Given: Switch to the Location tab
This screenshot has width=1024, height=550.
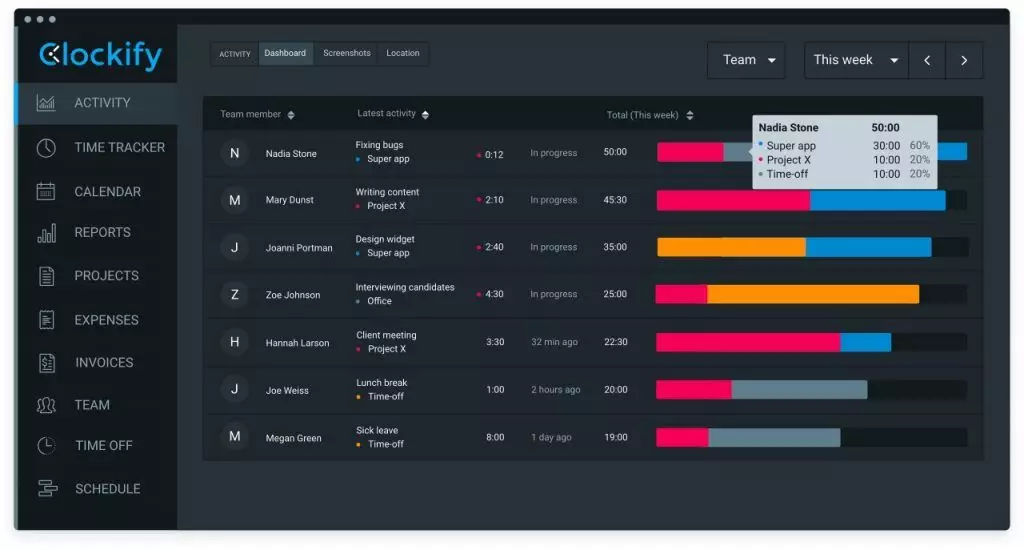Looking at the screenshot, I should click(403, 54).
